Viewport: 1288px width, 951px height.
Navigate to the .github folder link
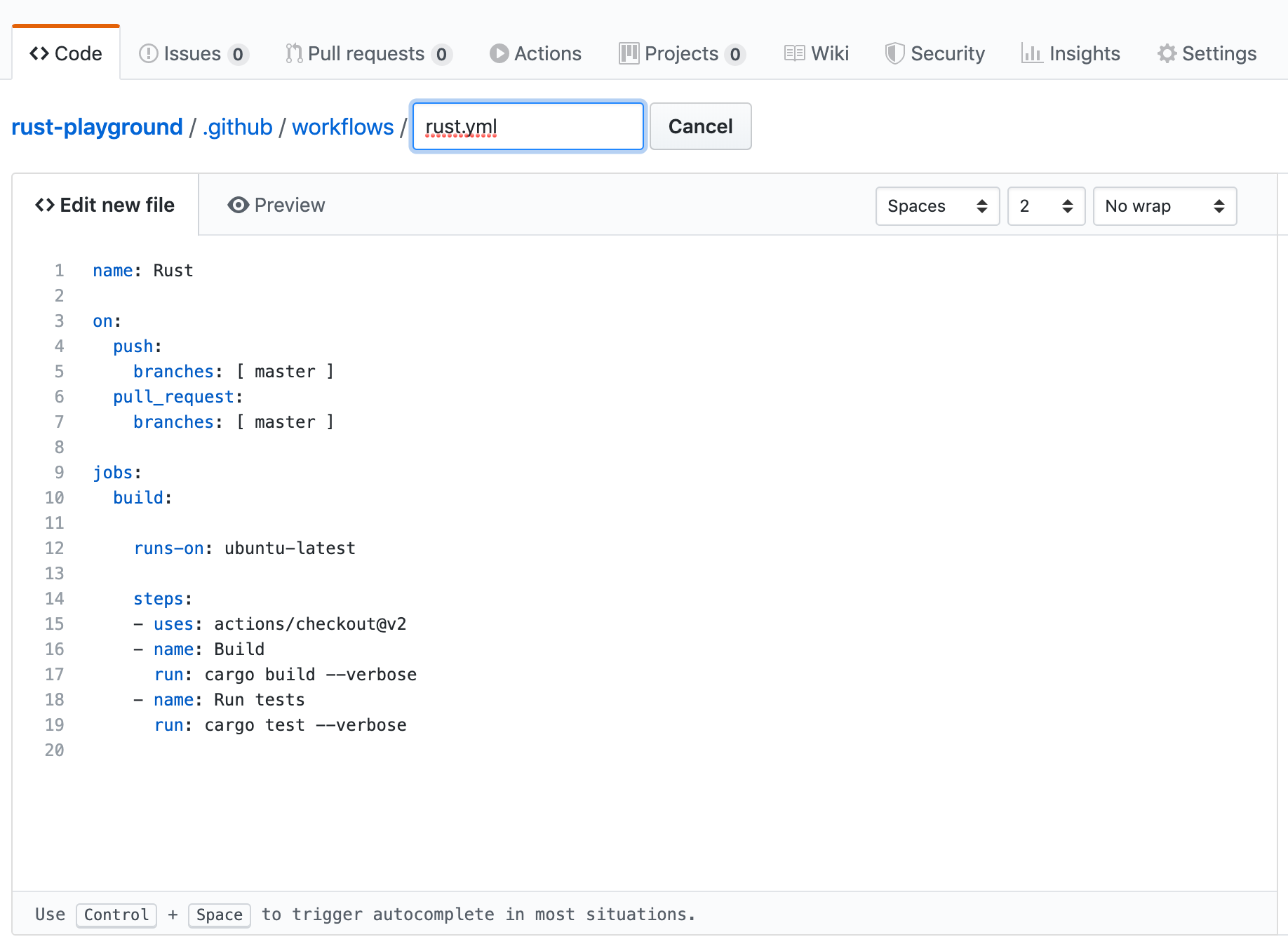coord(237,127)
